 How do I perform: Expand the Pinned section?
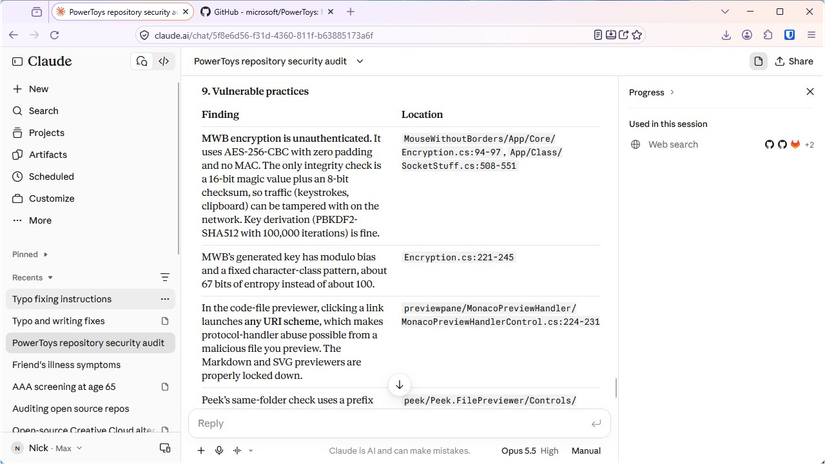click(30, 255)
